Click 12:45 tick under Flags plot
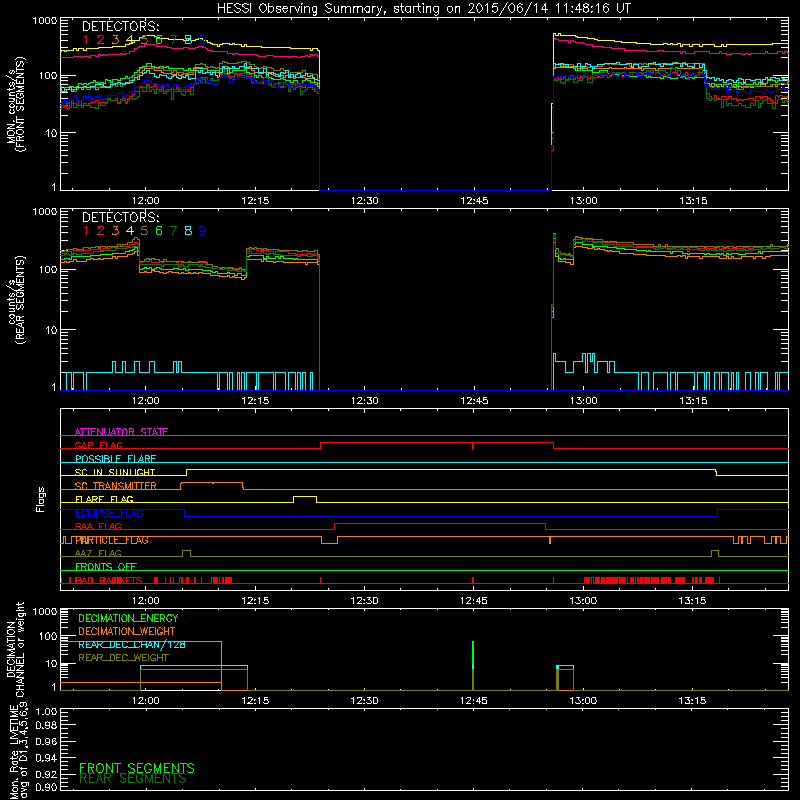The height and width of the screenshot is (800, 800). coord(474,601)
